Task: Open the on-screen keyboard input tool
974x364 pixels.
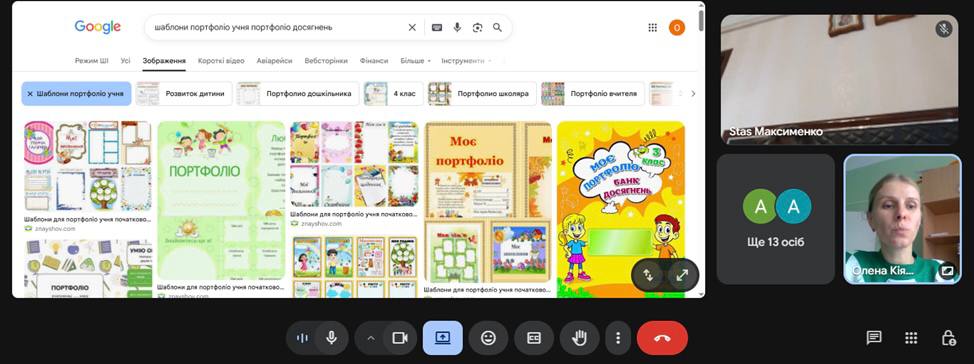Action: (x=437, y=27)
